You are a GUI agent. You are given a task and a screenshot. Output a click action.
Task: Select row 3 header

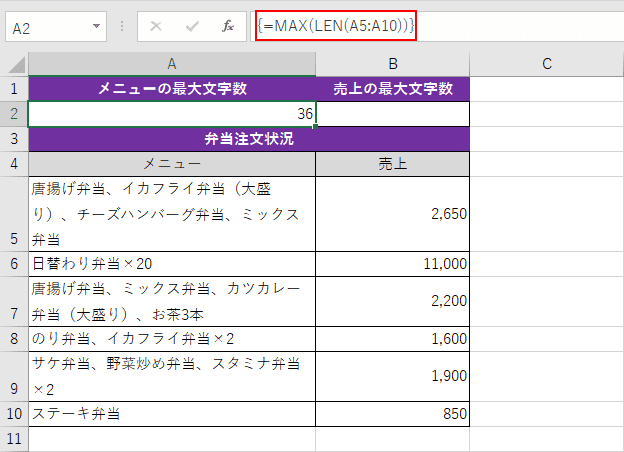coord(14,139)
